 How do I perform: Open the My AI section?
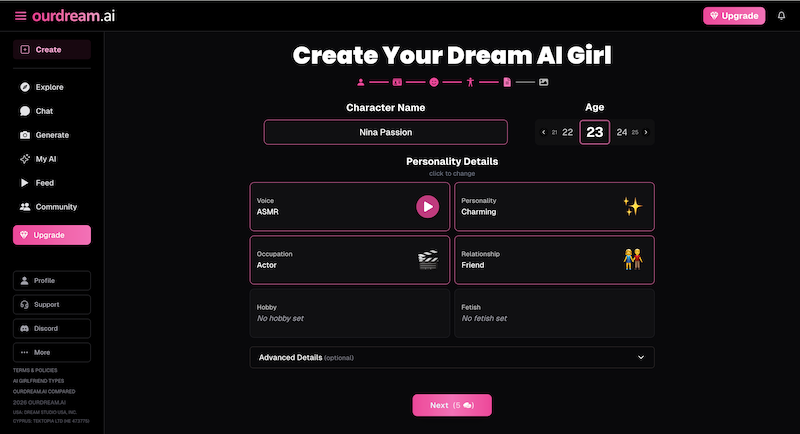pos(44,159)
